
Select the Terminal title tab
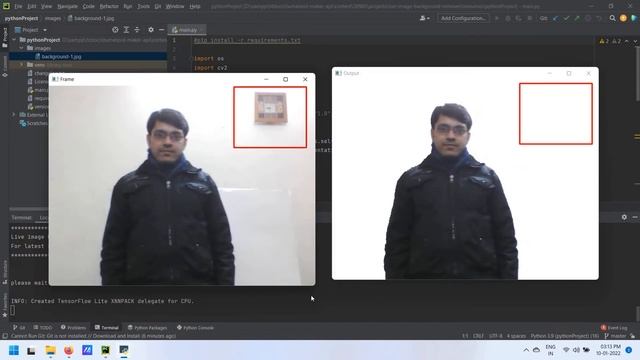click(x=21, y=218)
